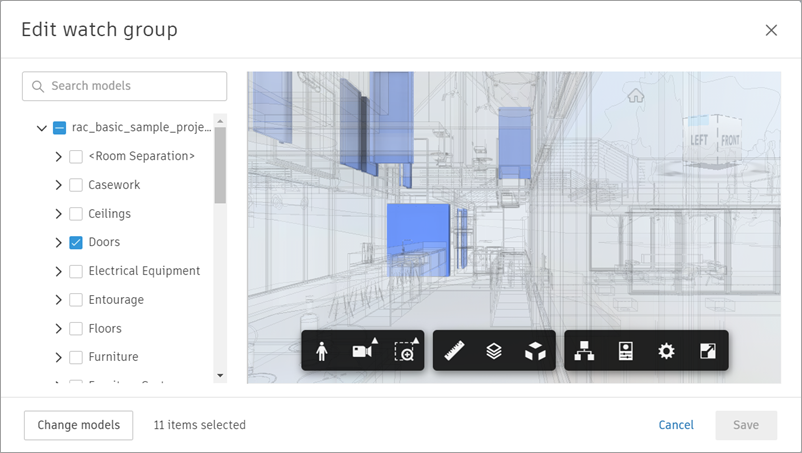Toggle the rac_basic_sample_project checkbox
Image resolution: width=802 pixels, height=453 pixels.
coord(59,128)
